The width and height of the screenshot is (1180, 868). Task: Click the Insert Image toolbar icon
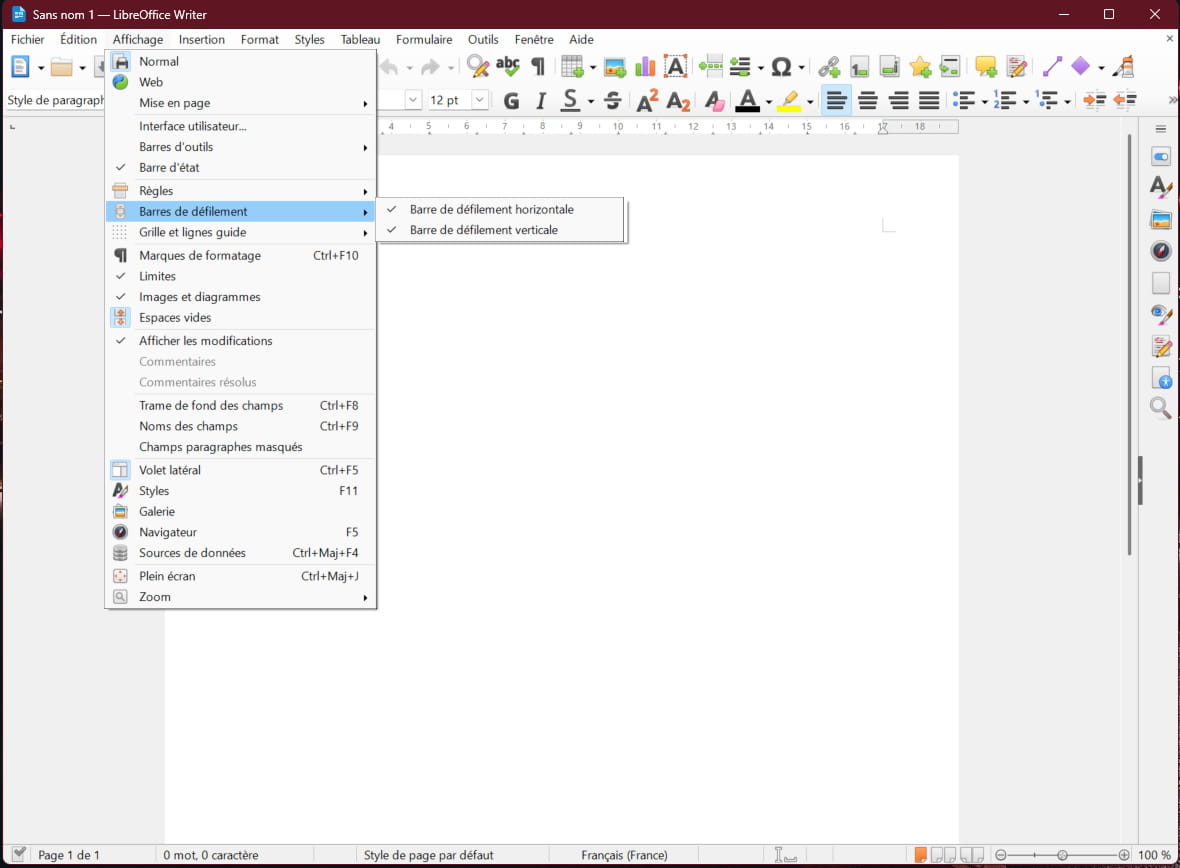tap(615, 67)
